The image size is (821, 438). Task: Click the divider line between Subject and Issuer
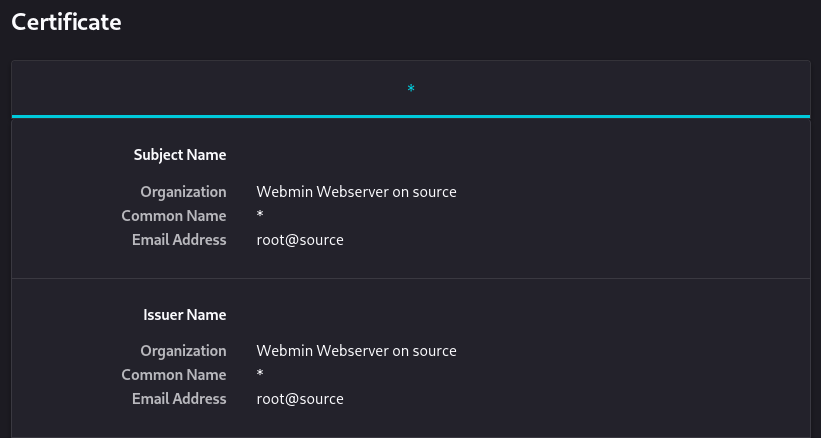[410, 278]
